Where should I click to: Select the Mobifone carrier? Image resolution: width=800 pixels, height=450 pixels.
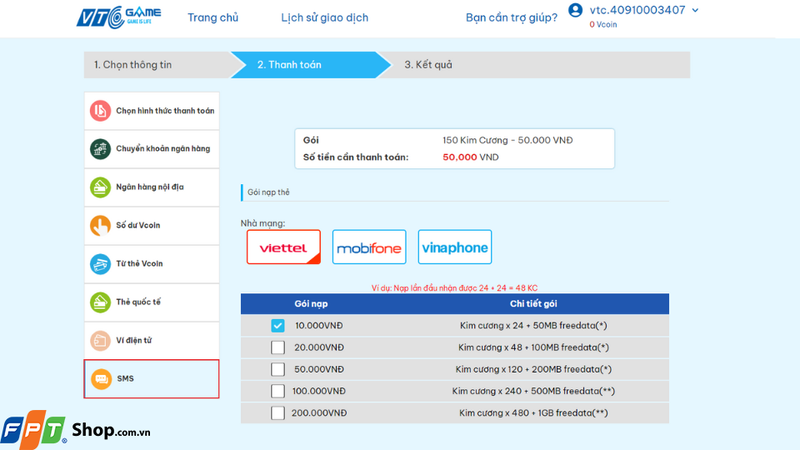tap(369, 247)
